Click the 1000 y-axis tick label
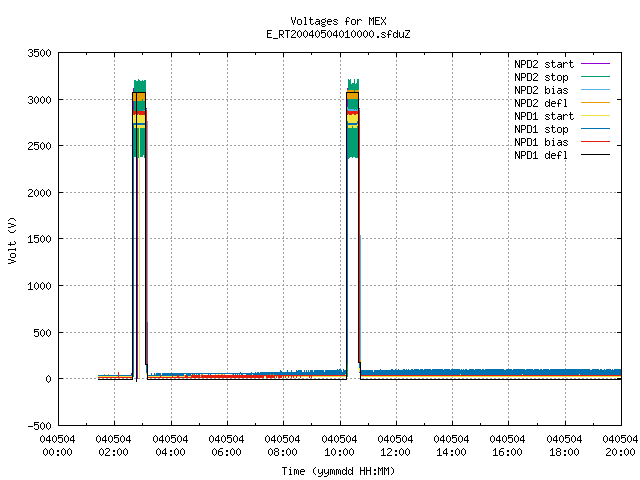 coord(39,286)
